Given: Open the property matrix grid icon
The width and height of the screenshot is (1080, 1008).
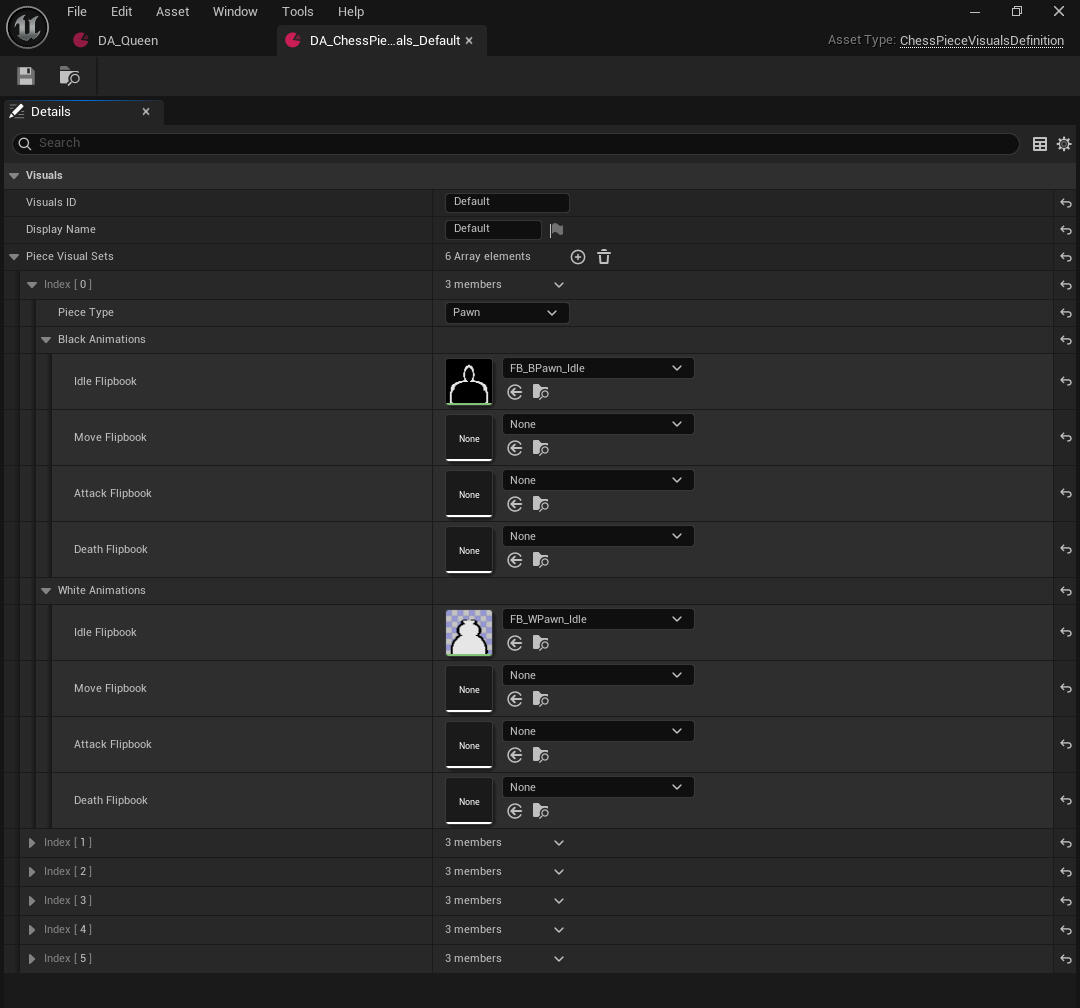Looking at the screenshot, I should pyautogui.click(x=1039, y=143).
